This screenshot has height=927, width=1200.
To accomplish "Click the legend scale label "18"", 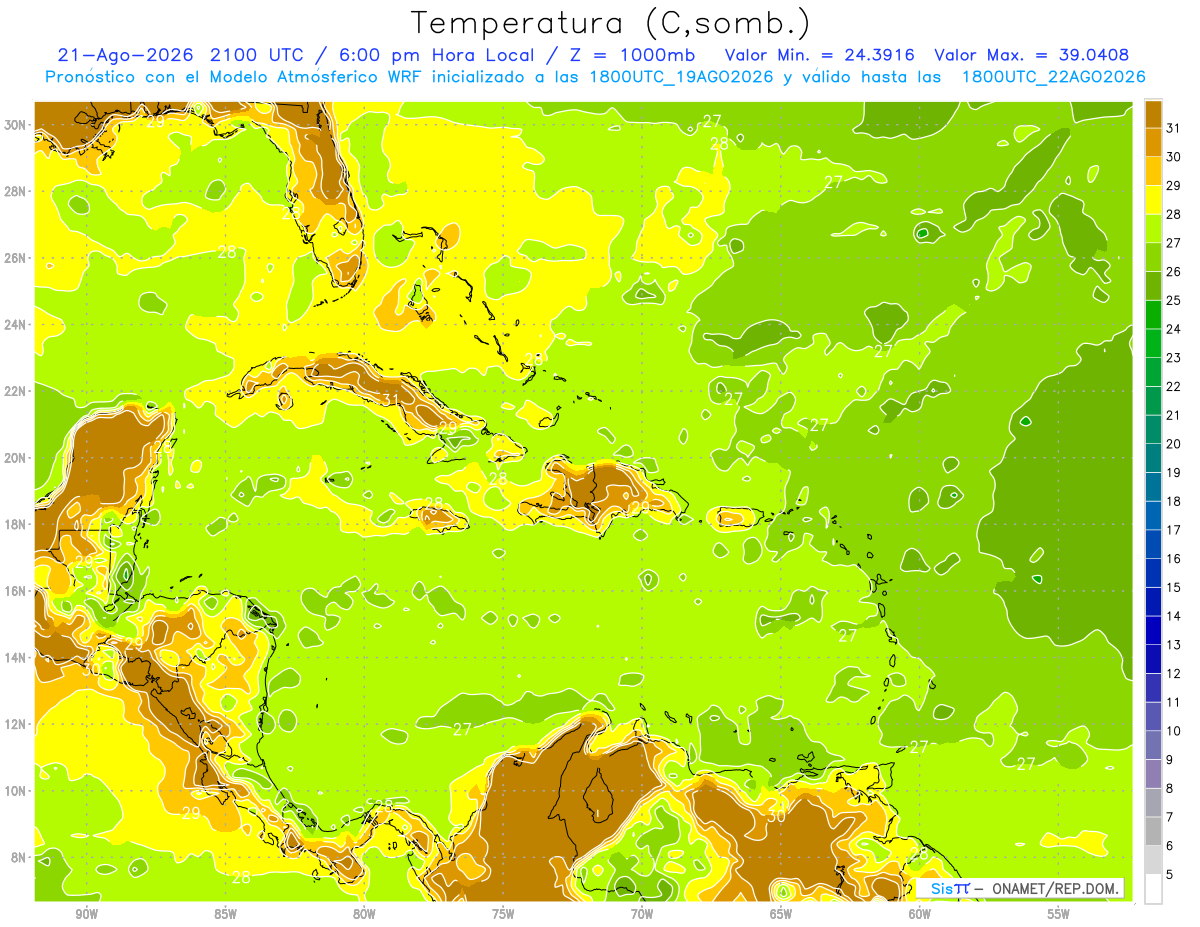I will pyautogui.click(x=1174, y=501).
